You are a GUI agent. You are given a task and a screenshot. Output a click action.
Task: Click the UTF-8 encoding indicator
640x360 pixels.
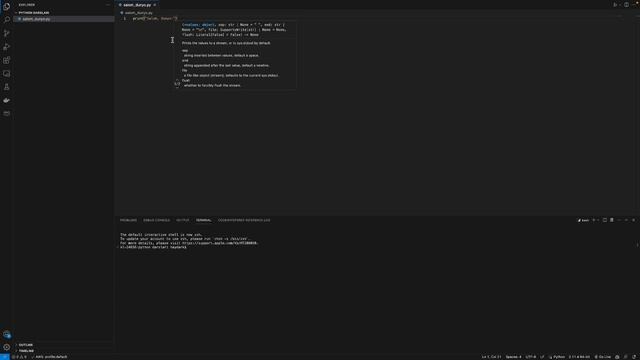pos(531,357)
